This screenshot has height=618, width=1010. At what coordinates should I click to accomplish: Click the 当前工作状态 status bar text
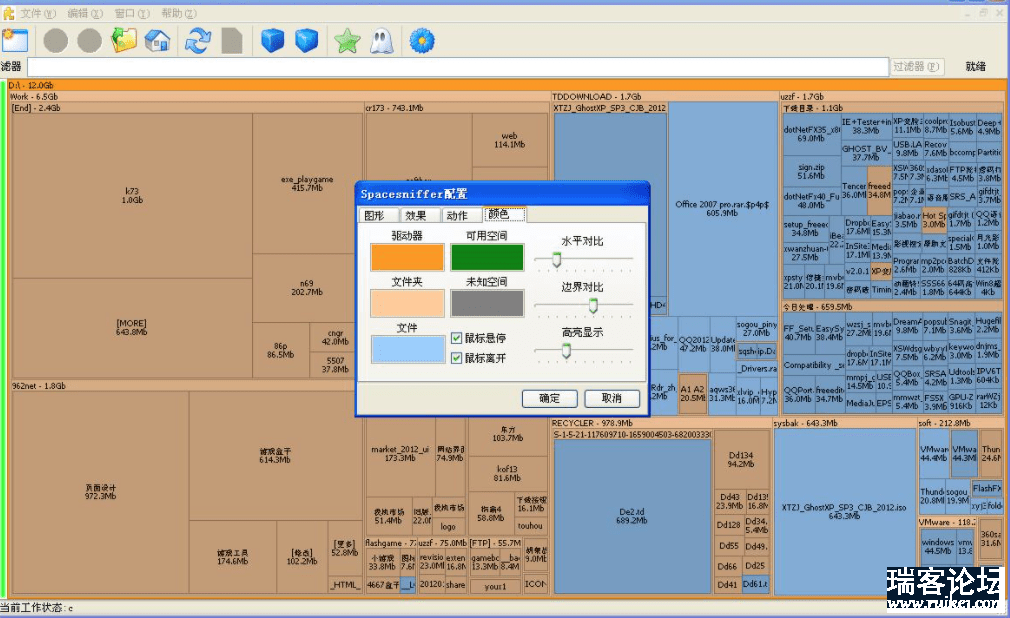coord(37,608)
